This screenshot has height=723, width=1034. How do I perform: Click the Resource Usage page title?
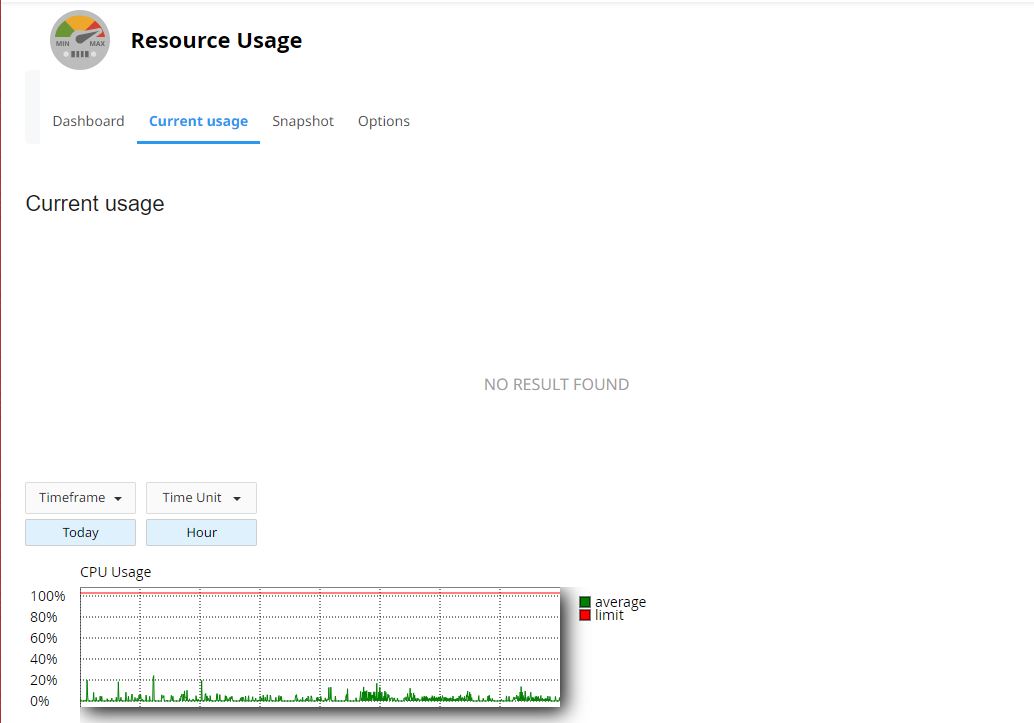(x=216, y=41)
